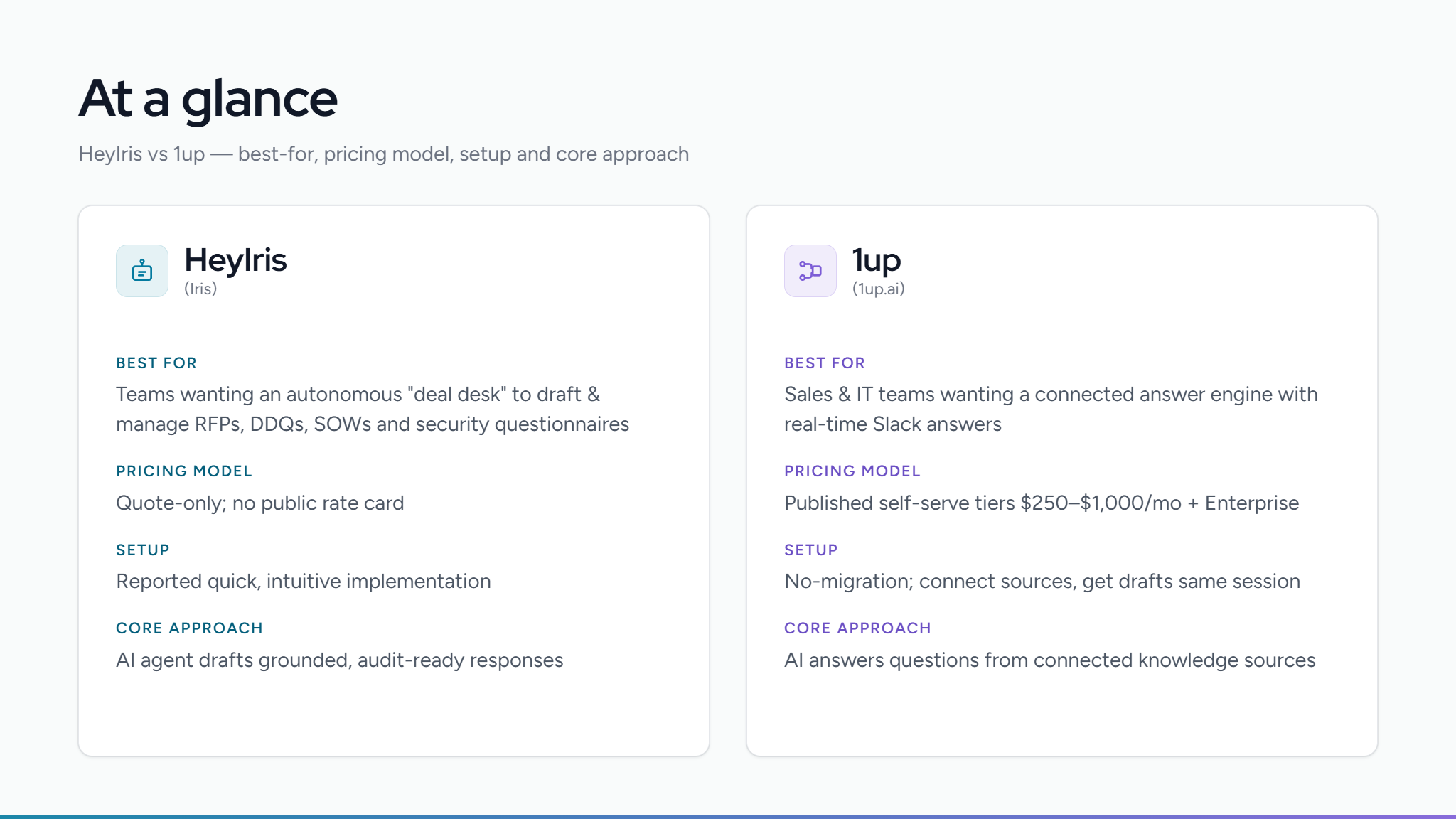
Task: Click 'CORE APPROACH' label in 1up card
Action: (858, 628)
